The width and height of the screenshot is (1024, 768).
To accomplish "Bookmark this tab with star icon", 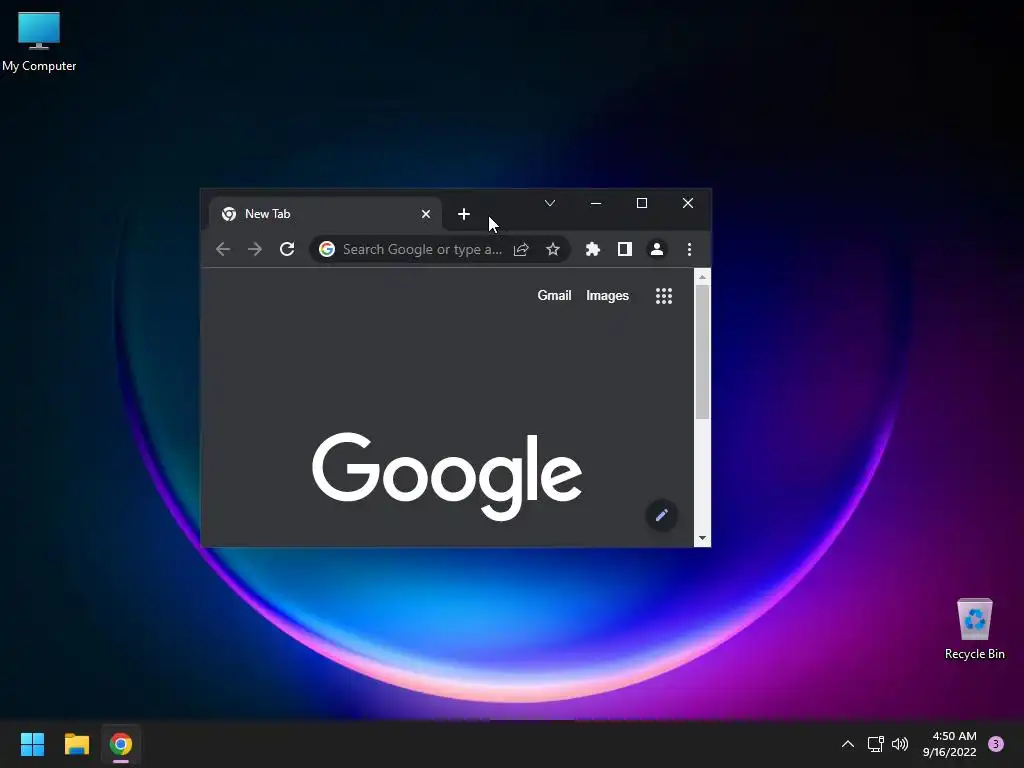I will coord(553,249).
